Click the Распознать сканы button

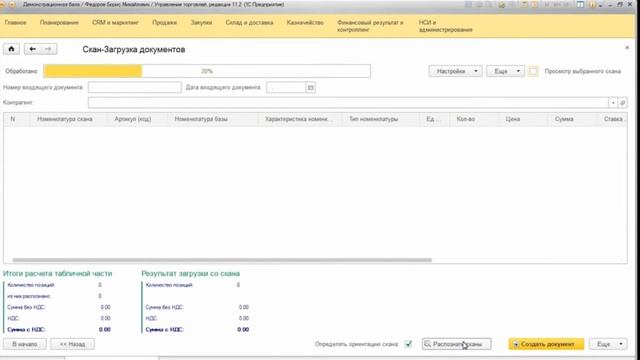[457, 344]
